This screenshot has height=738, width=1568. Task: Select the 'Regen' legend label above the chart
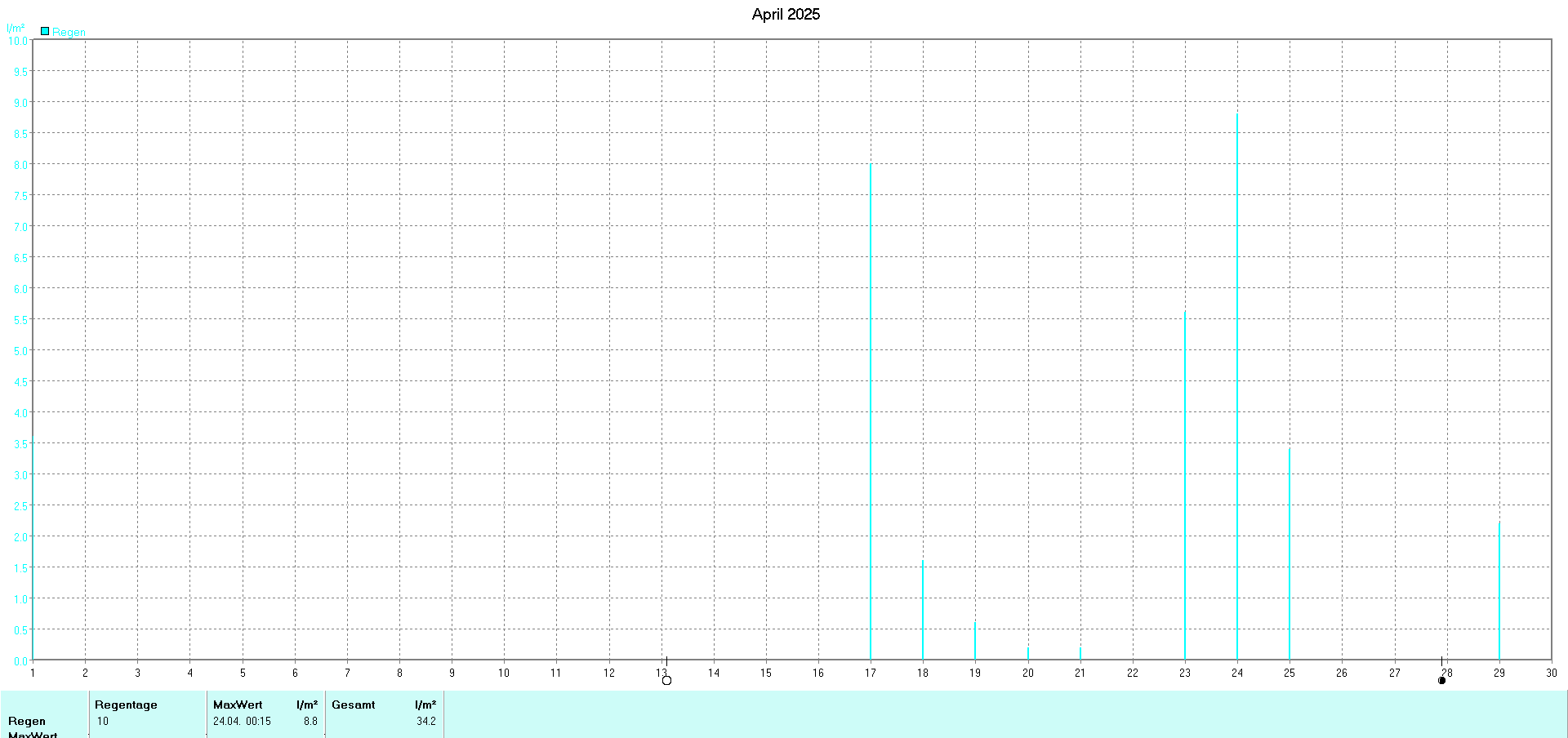(x=69, y=32)
